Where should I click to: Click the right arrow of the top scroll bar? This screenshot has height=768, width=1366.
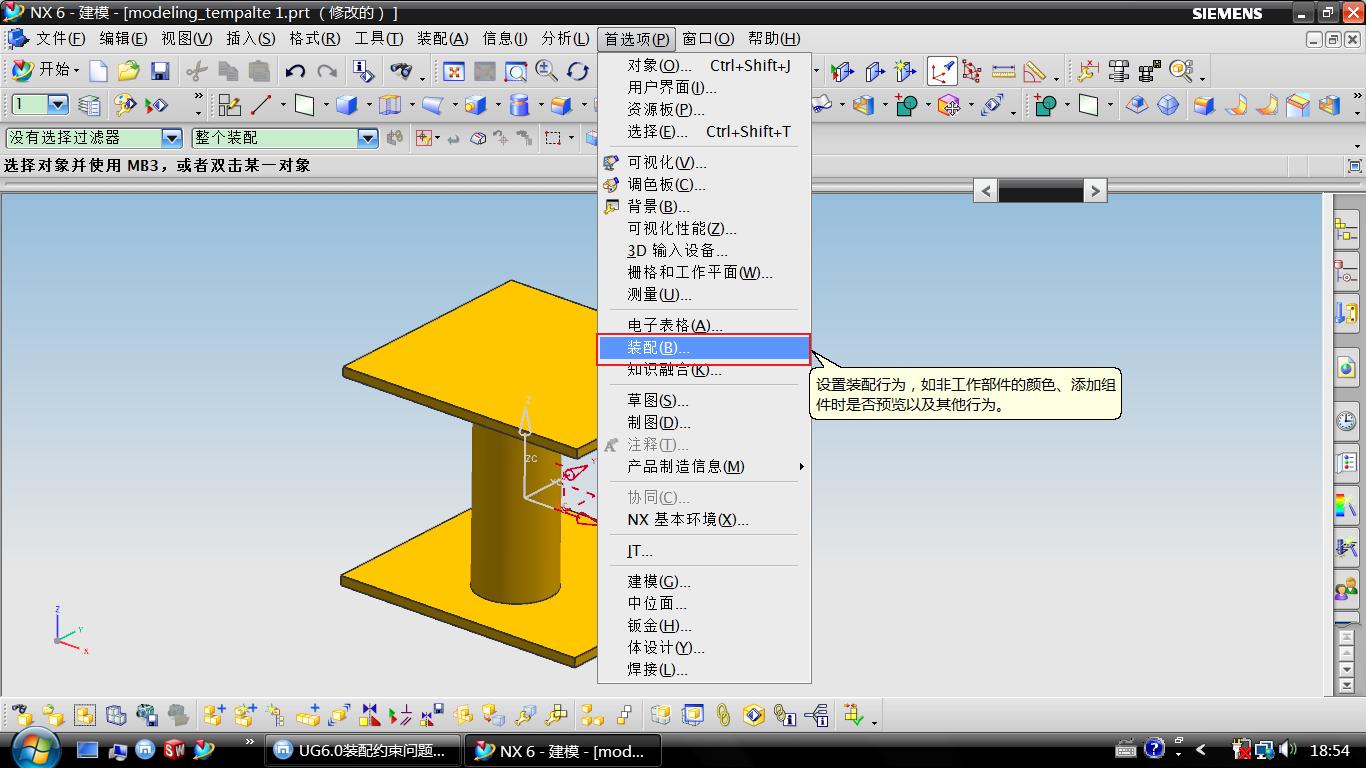1095,190
